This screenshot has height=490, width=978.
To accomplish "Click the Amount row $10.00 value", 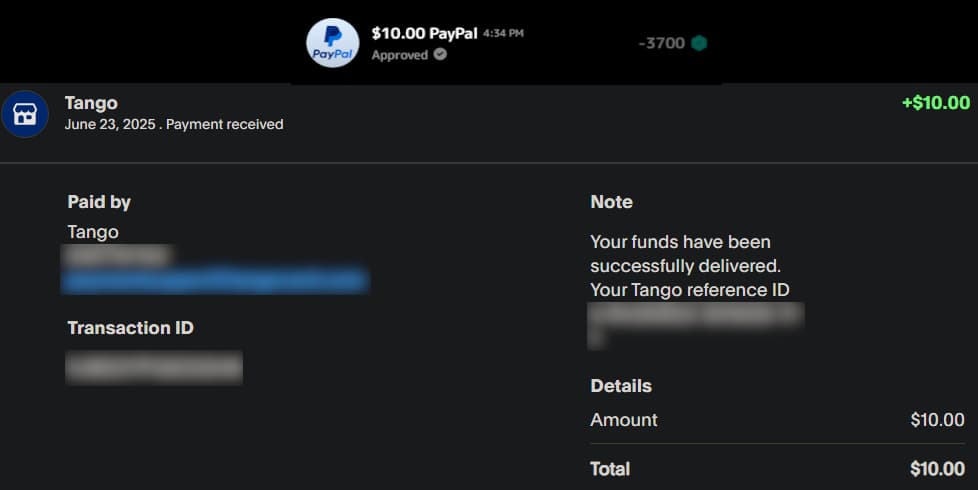I will pyautogui.click(x=937, y=420).
